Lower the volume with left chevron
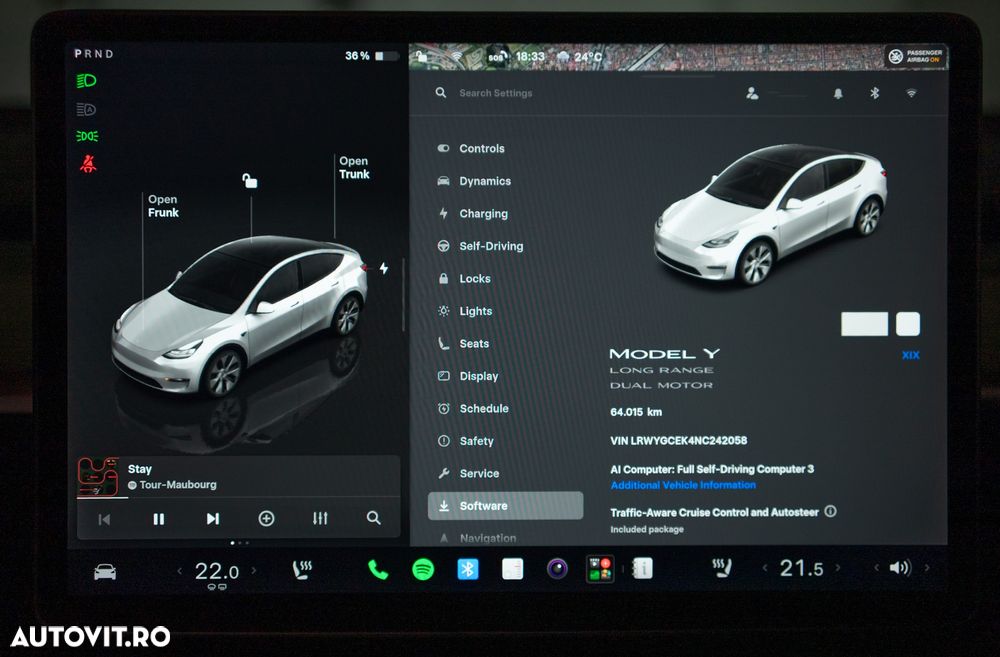 click(x=877, y=568)
